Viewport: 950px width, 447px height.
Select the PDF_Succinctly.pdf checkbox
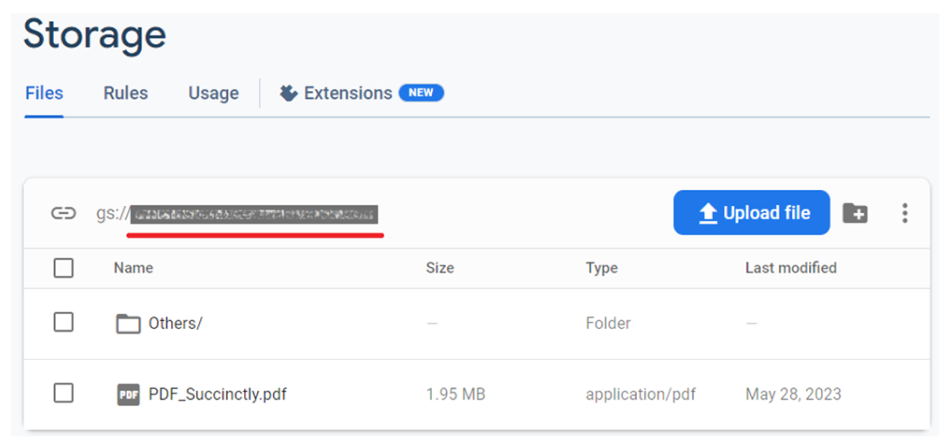coord(64,393)
